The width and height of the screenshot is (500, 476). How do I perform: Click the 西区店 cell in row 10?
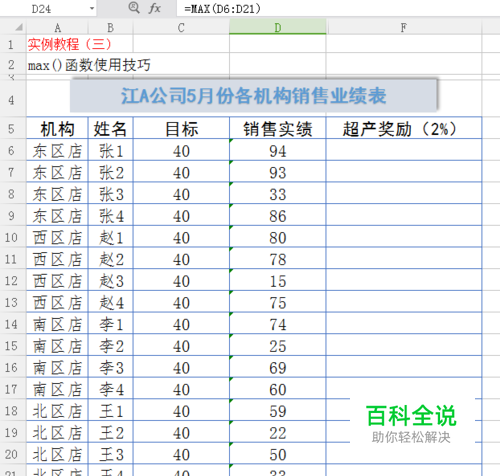click(57, 237)
